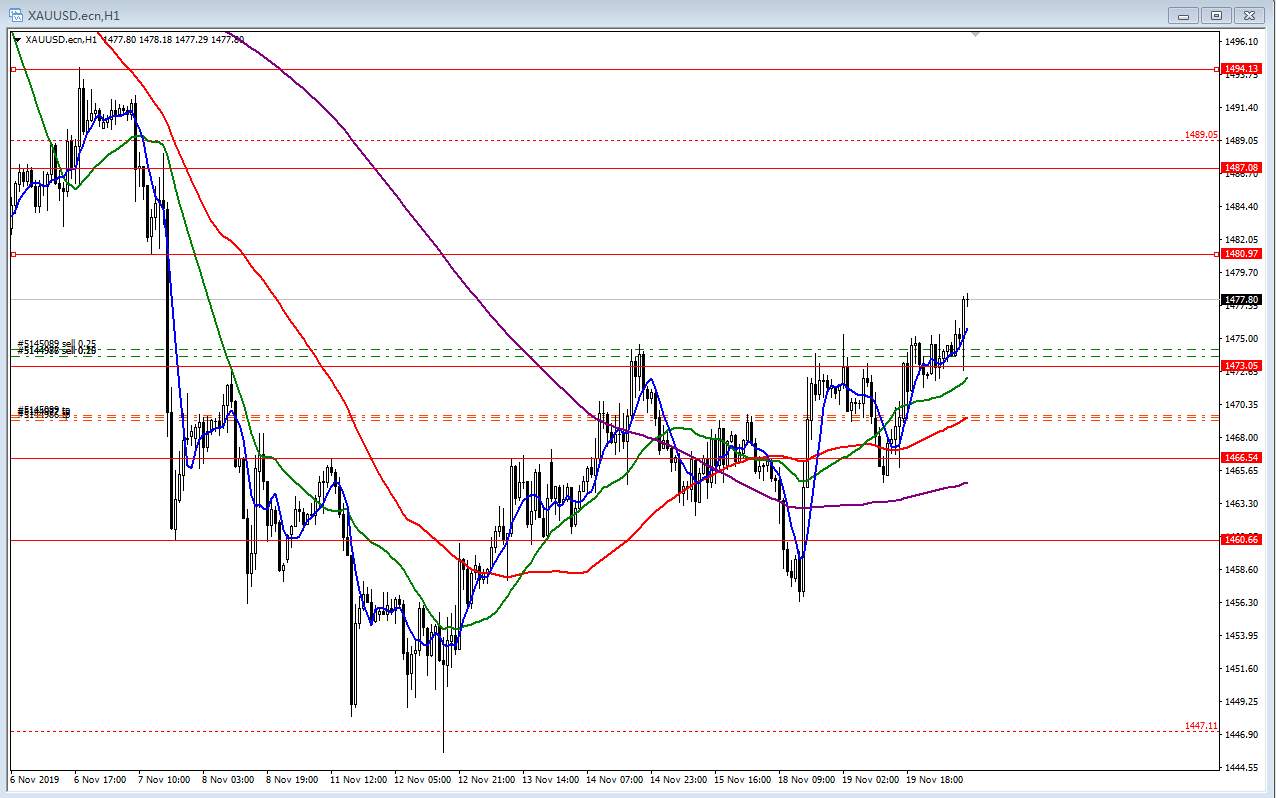1277x798 pixels.
Task: Click the 8 Nov 03:00 time label
Action: coord(229,778)
